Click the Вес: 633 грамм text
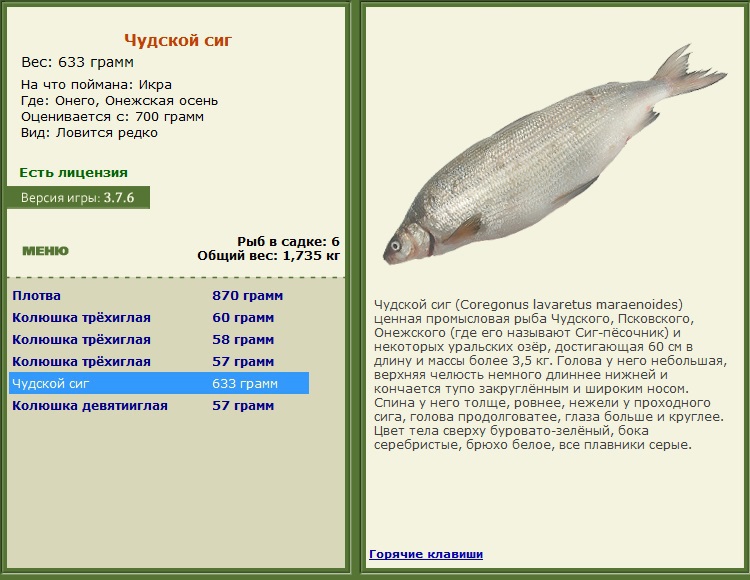This screenshot has width=750, height=580. (x=77, y=62)
